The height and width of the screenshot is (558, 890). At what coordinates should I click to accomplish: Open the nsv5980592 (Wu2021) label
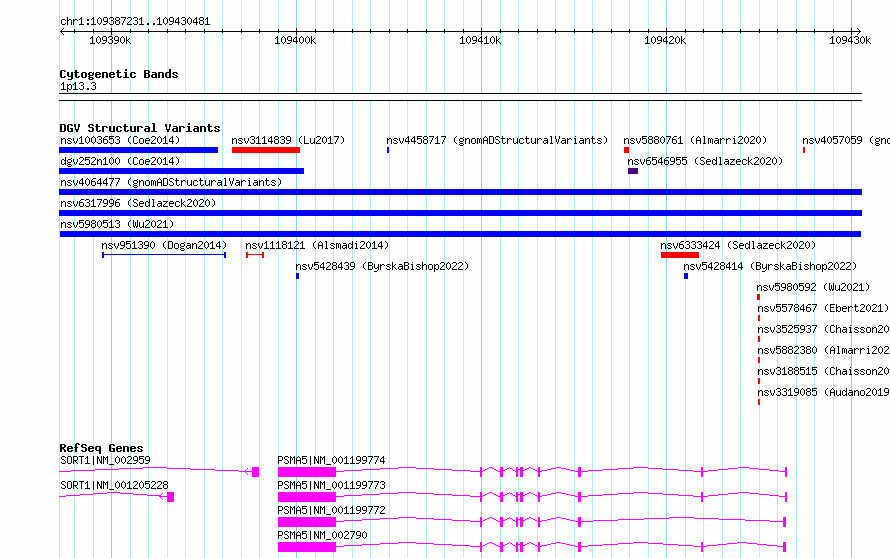point(813,287)
